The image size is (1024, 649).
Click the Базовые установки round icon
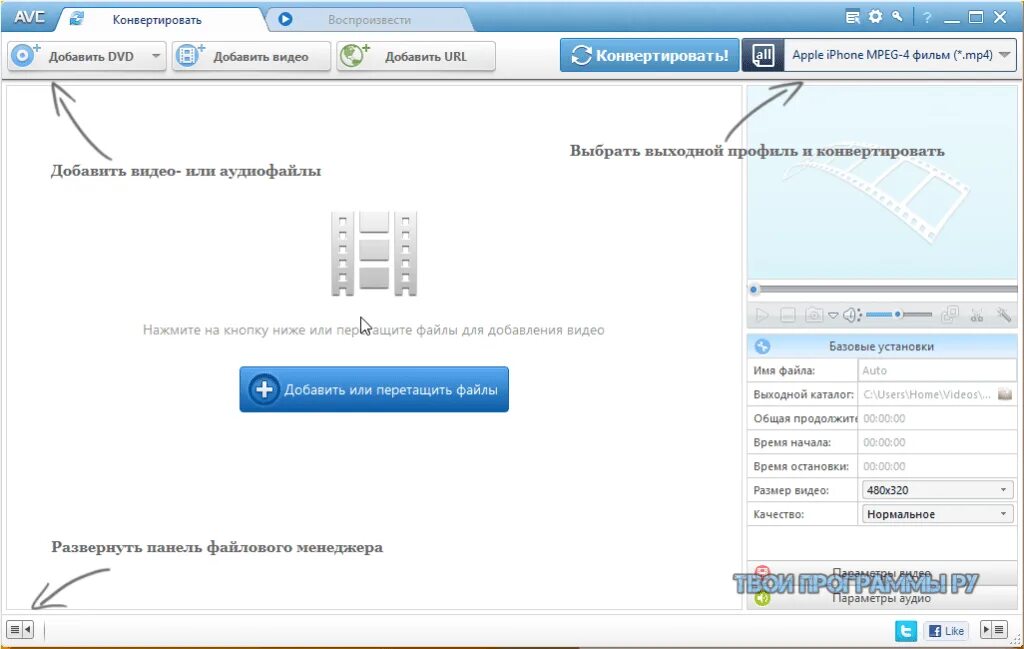pos(762,347)
